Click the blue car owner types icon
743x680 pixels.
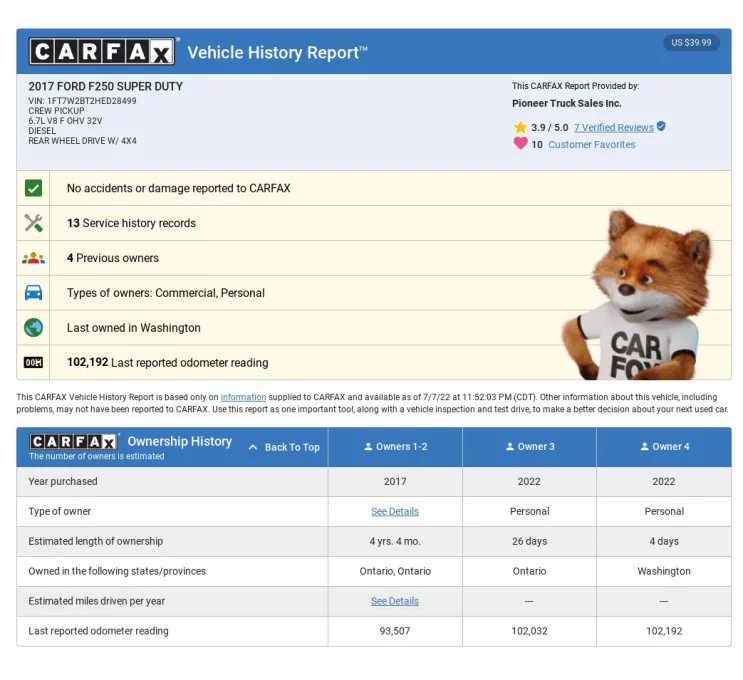[33, 293]
